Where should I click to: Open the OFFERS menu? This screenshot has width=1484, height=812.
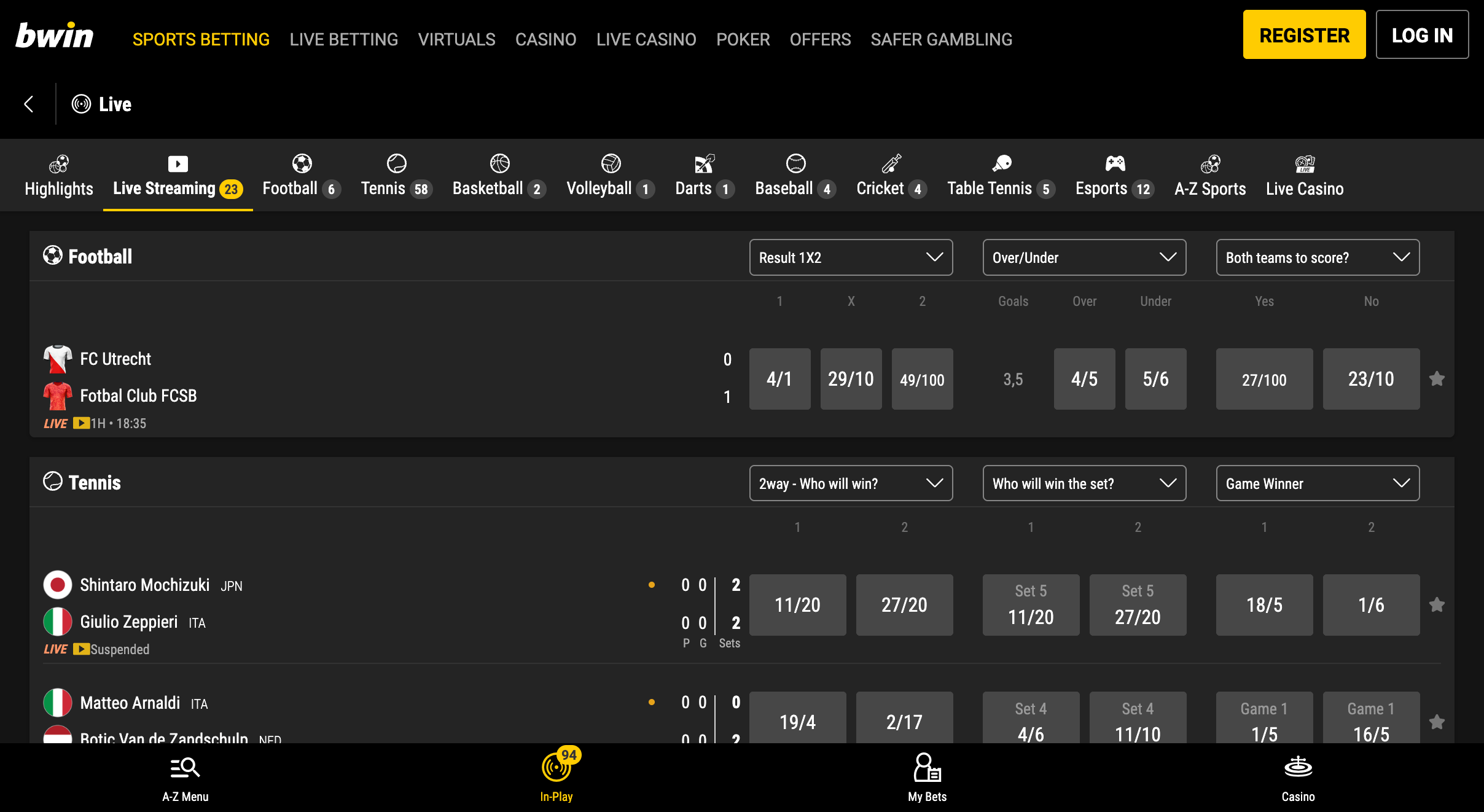click(821, 39)
